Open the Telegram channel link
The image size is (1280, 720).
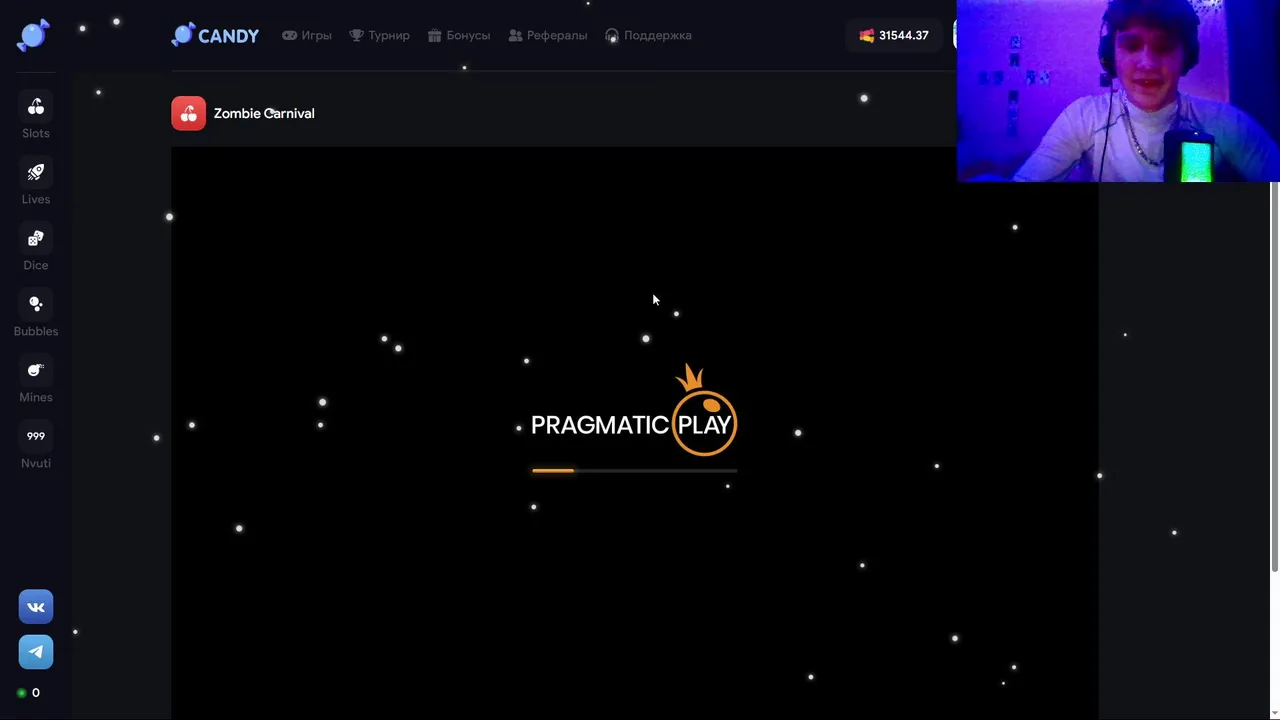[36, 652]
